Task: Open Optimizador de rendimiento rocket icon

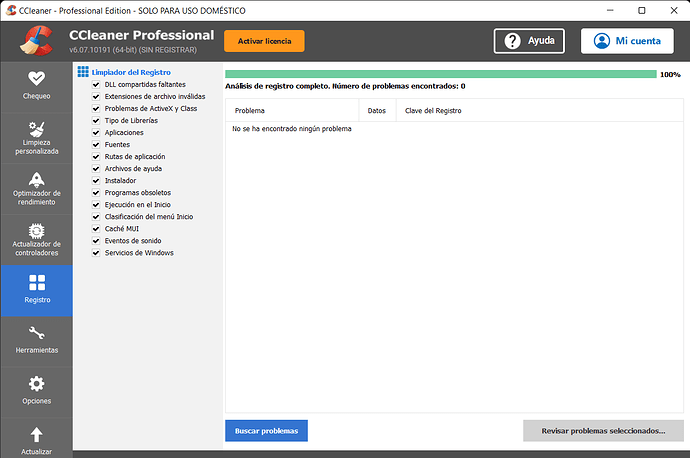Action: pyautogui.click(x=37, y=180)
